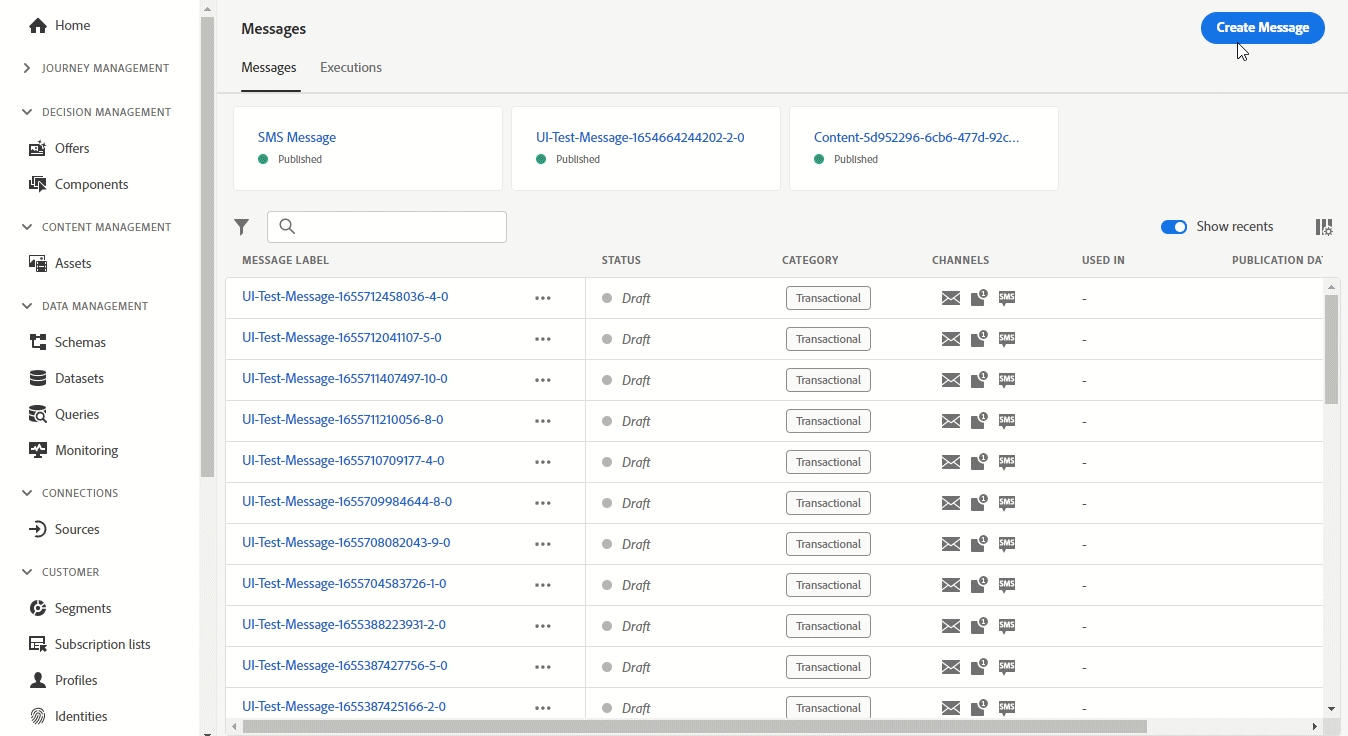
Task: Open Monitoring in the sidebar
Action: coord(86,450)
